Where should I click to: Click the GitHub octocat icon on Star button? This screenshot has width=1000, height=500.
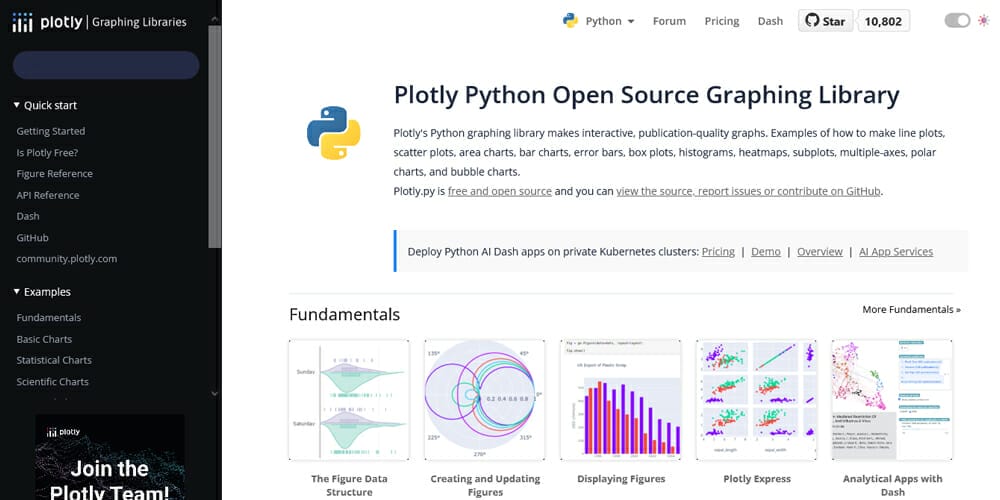pyautogui.click(x=812, y=20)
